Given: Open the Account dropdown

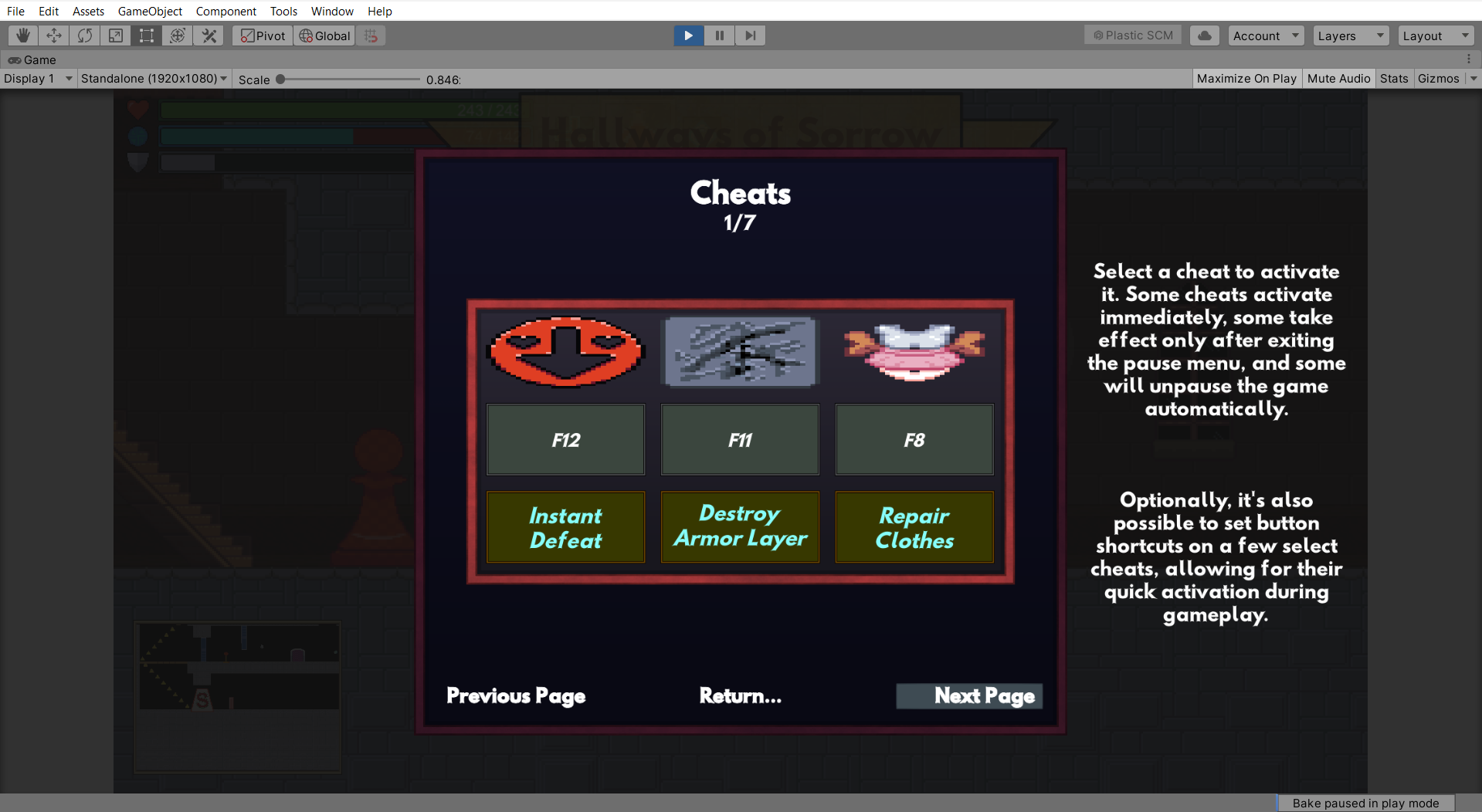Looking at the screenshot, I should [x=1266, y=36].
